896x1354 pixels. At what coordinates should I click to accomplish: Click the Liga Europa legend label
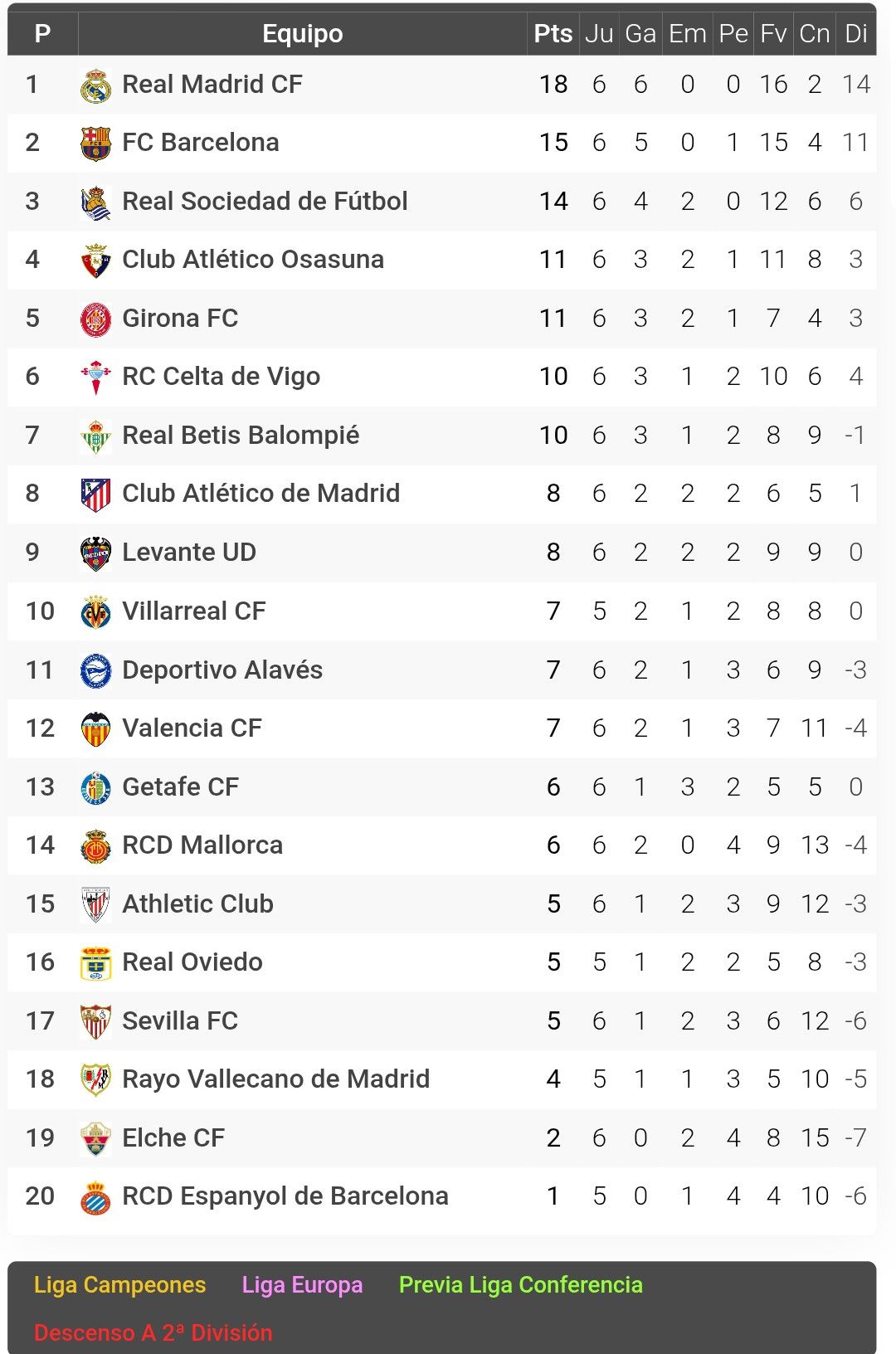tap(302, 1284)
